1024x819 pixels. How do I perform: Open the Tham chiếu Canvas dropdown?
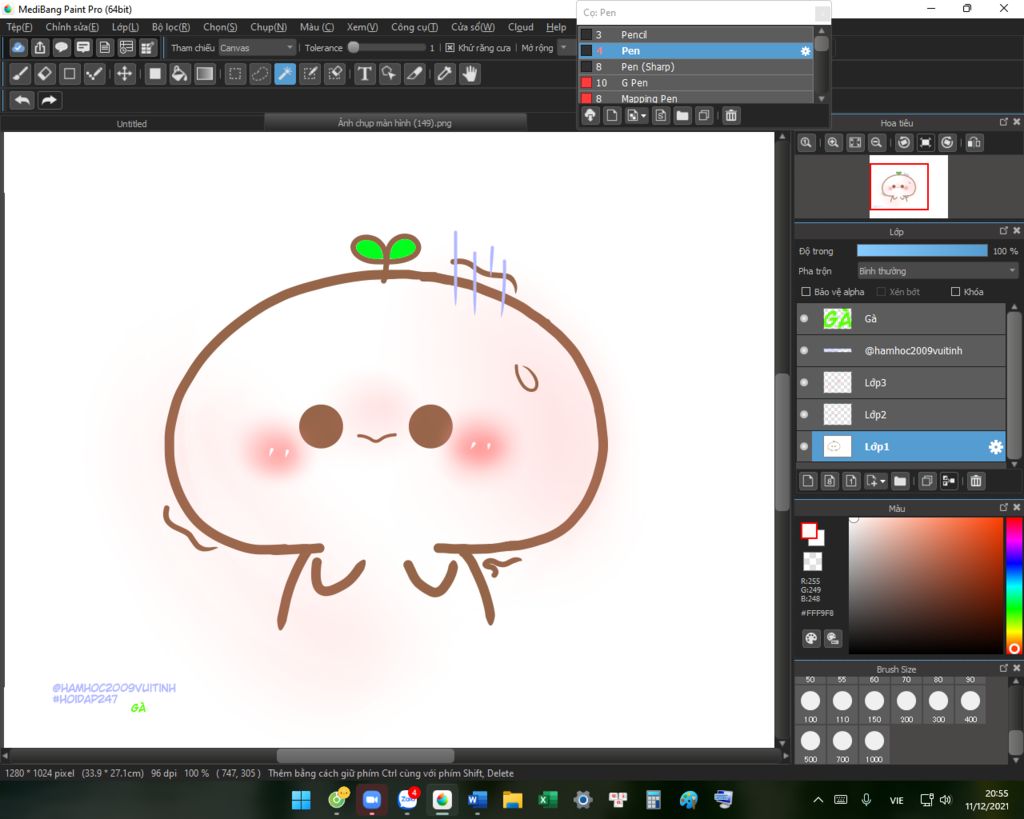(x=257, y=48)
